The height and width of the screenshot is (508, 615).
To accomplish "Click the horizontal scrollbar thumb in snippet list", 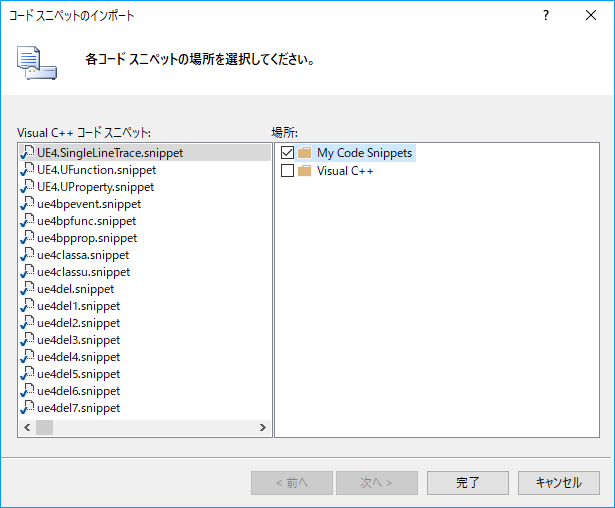I will [44, 427].
